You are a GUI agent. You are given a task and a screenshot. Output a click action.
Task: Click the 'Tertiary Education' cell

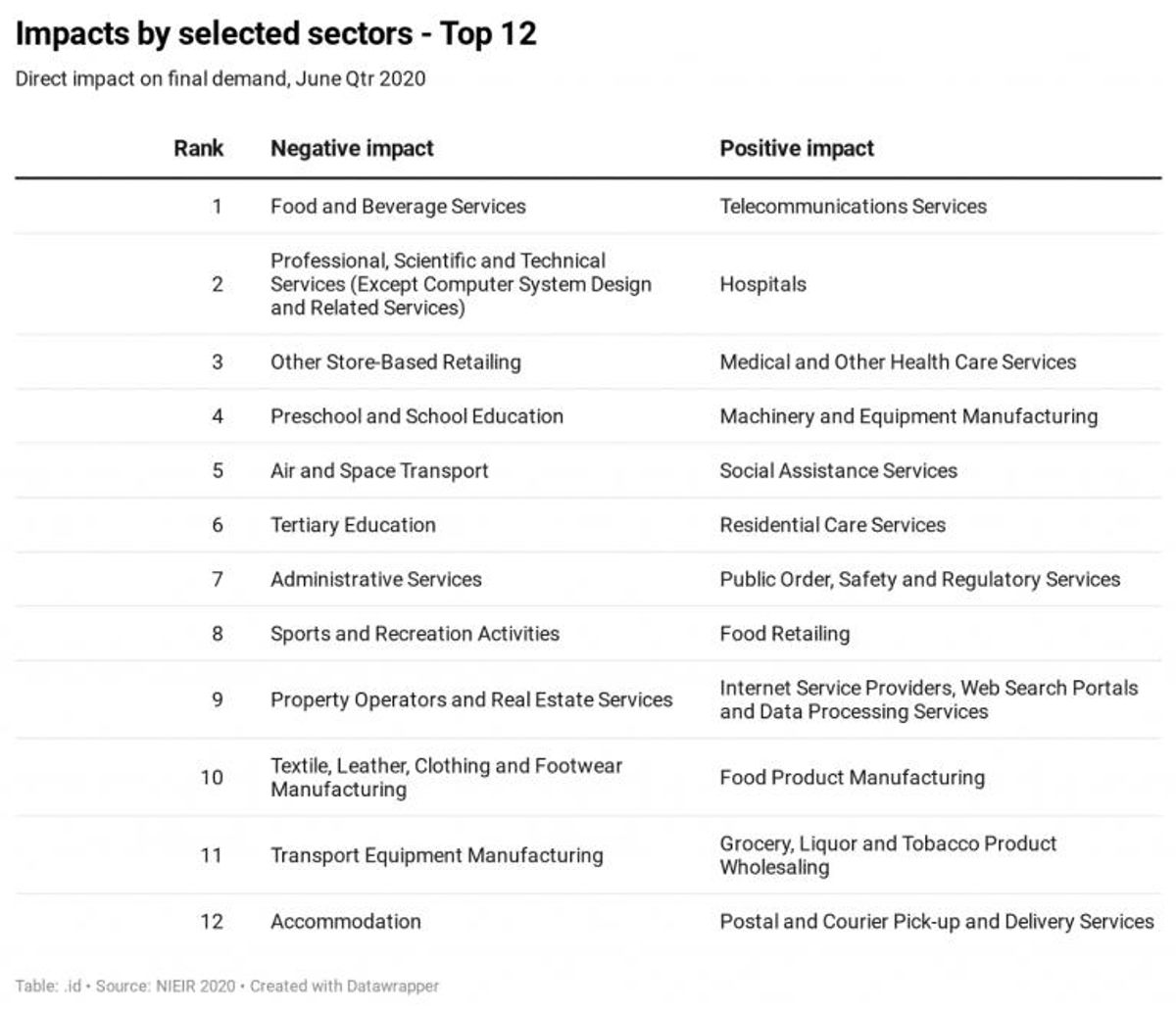[x=353, y=525]
